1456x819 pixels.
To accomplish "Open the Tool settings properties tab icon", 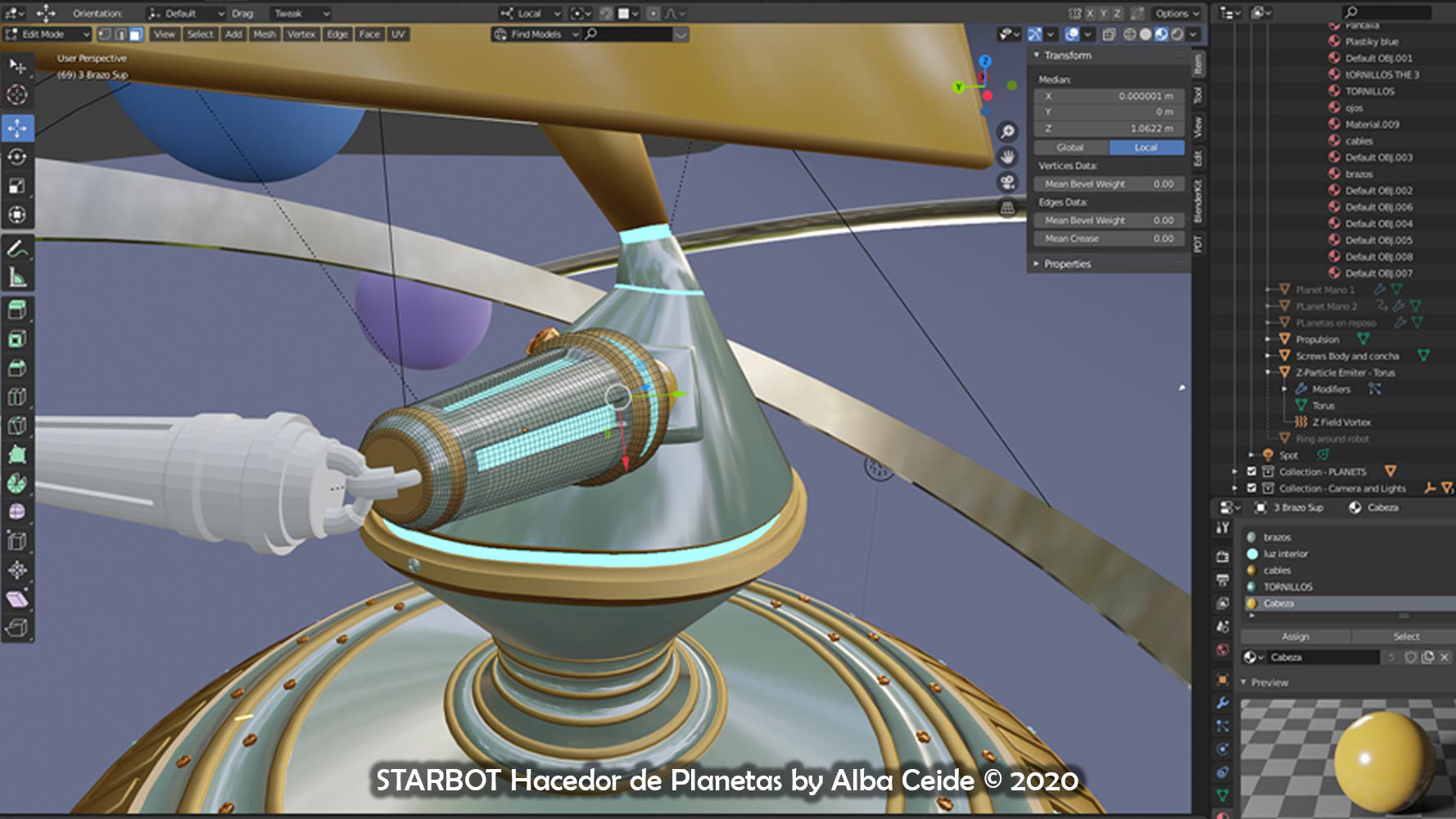I will click(1223, 528).
